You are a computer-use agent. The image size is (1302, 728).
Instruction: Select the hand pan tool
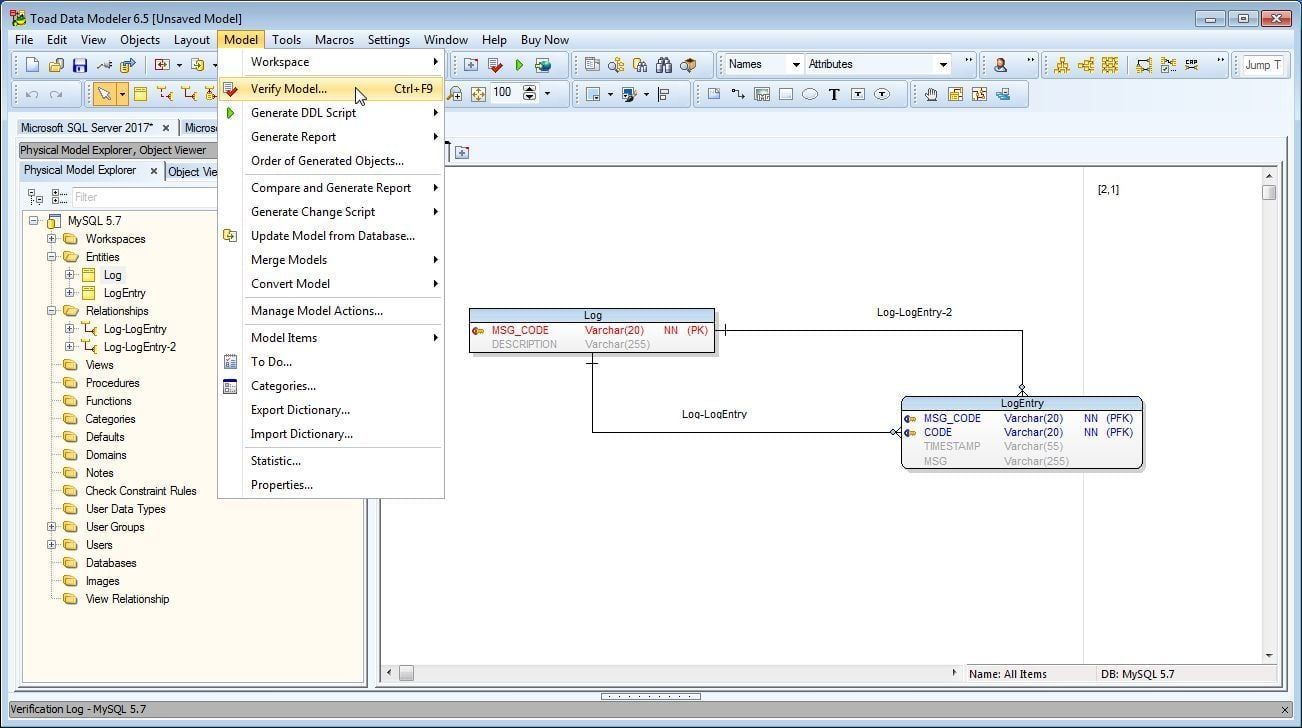(931, 94)
